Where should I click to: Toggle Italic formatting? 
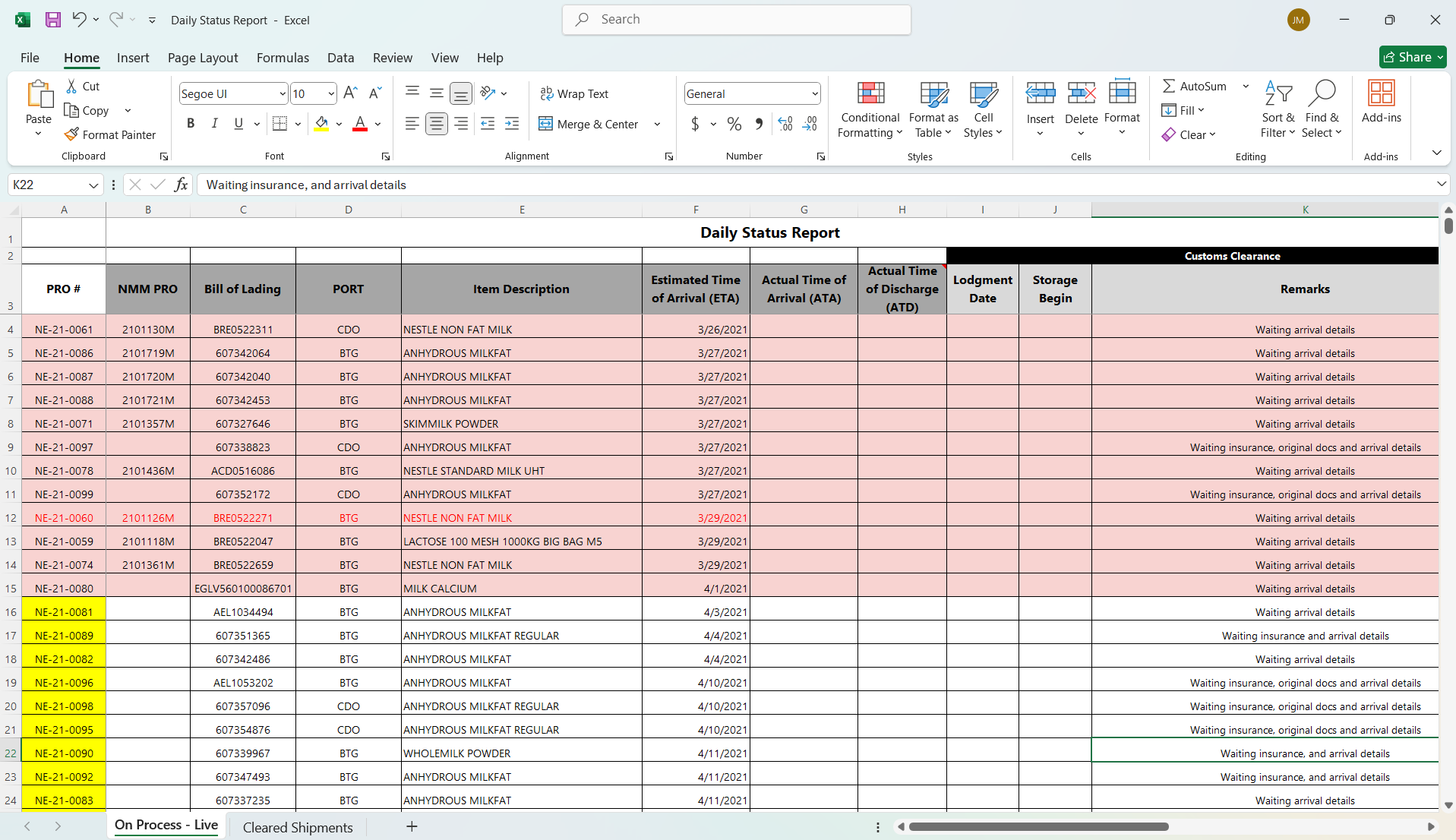click(214, 124)
